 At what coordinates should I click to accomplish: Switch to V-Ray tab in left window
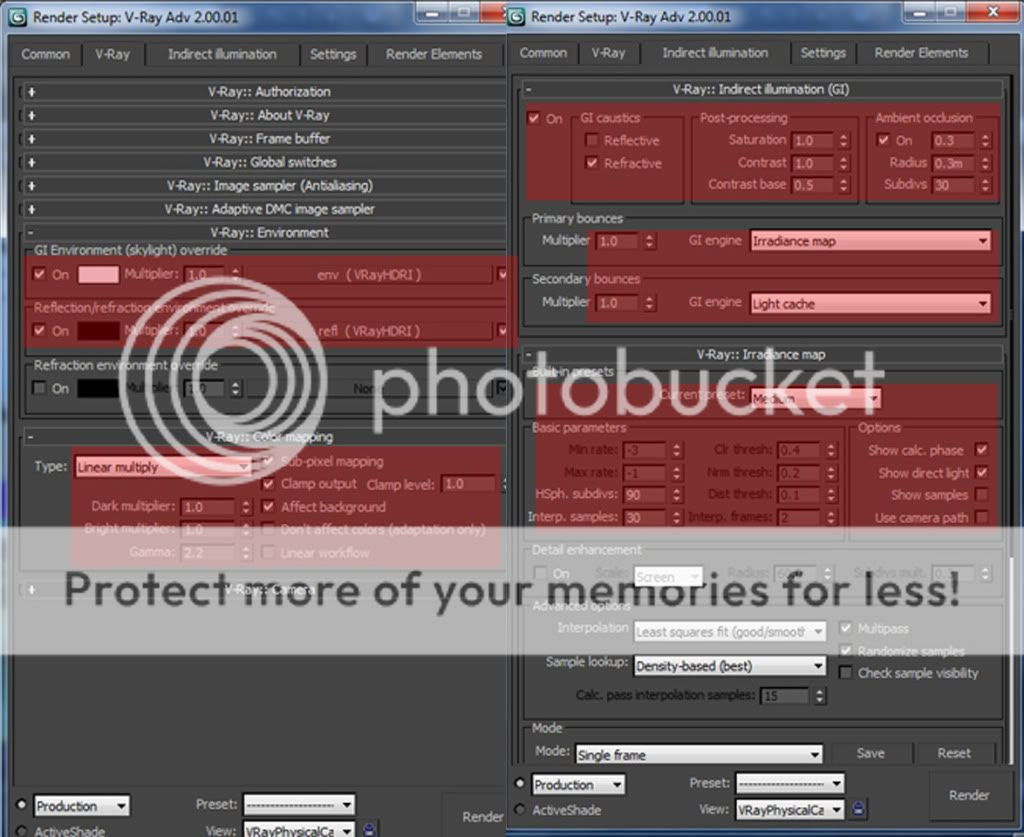(112, 54)
